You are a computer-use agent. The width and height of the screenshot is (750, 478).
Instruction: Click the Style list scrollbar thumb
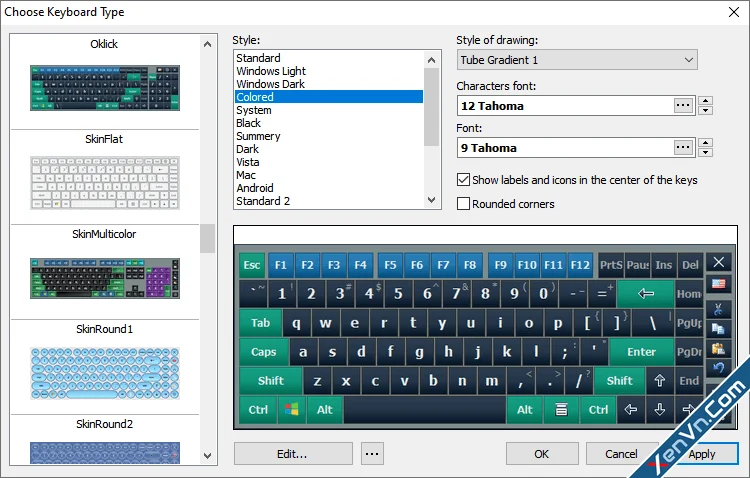tap(431, 107)
